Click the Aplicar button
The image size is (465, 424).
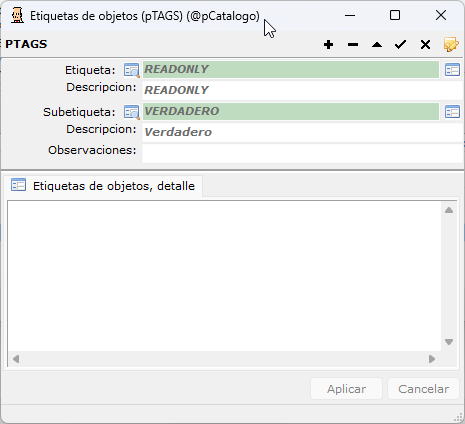point(346,389)
